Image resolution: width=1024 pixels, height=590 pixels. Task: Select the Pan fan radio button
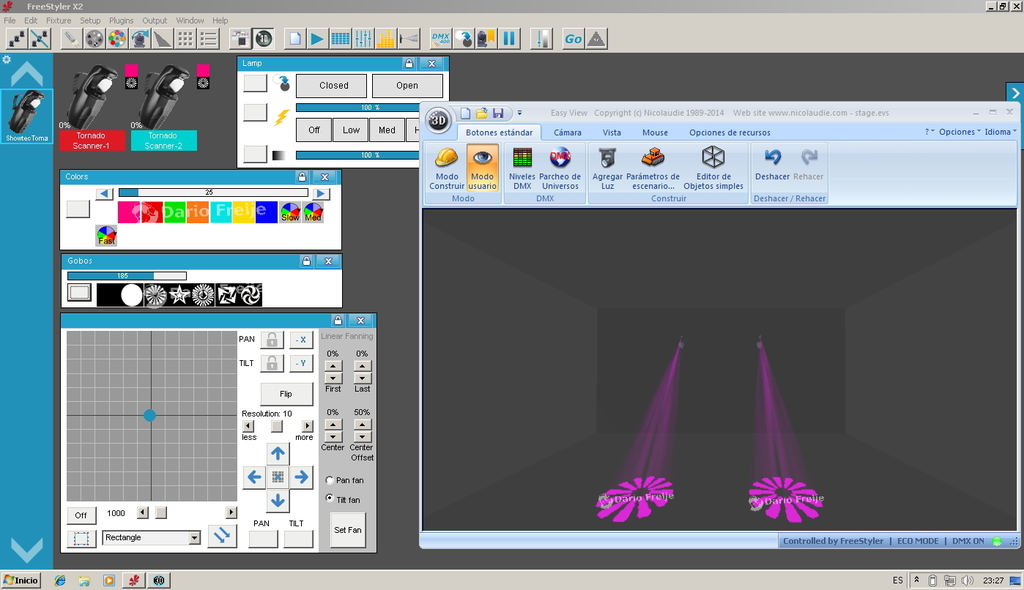(330, 480)
